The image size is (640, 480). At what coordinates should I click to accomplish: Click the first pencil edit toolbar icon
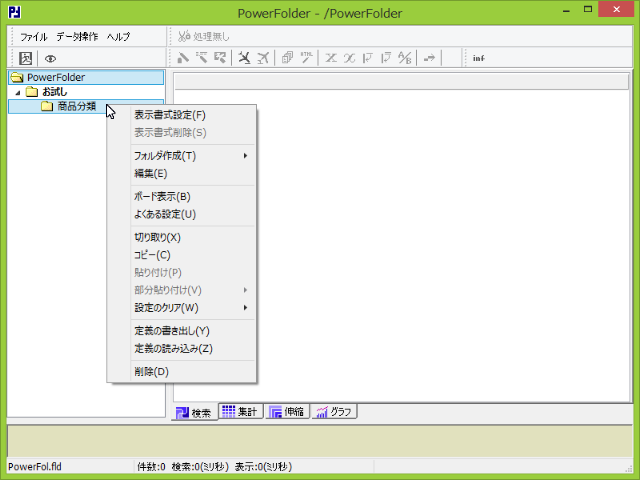[x=183, y=58]
